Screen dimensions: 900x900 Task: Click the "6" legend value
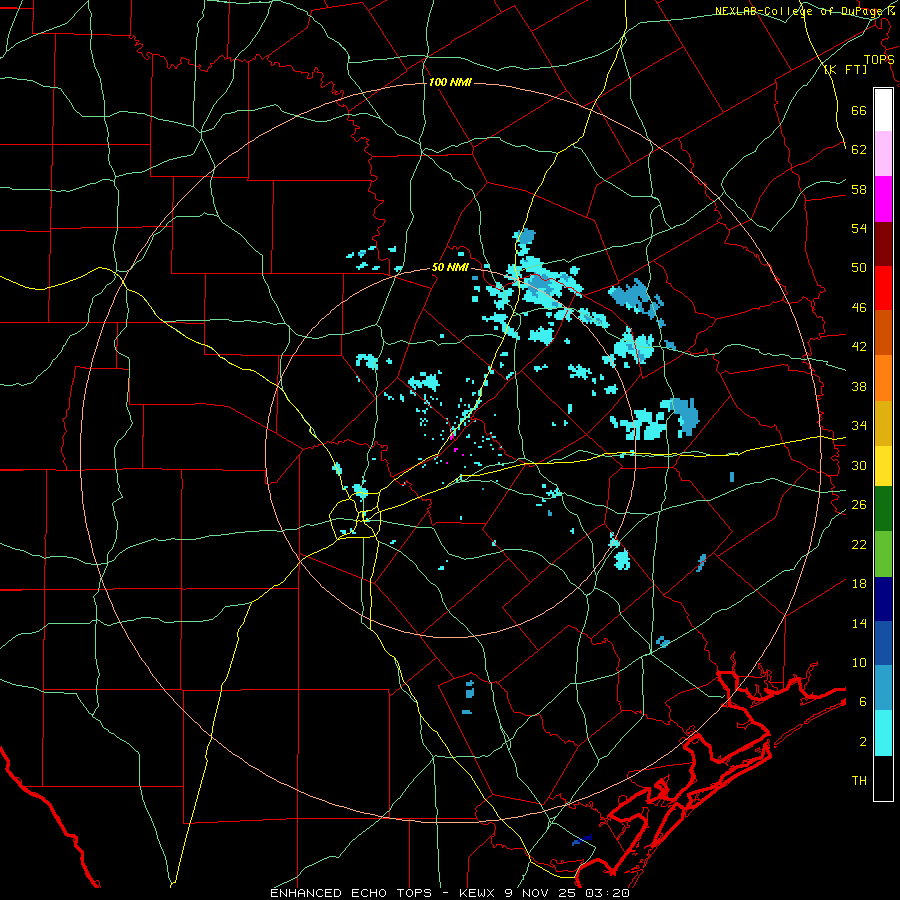pyautogui.click(x=863, y=701)
